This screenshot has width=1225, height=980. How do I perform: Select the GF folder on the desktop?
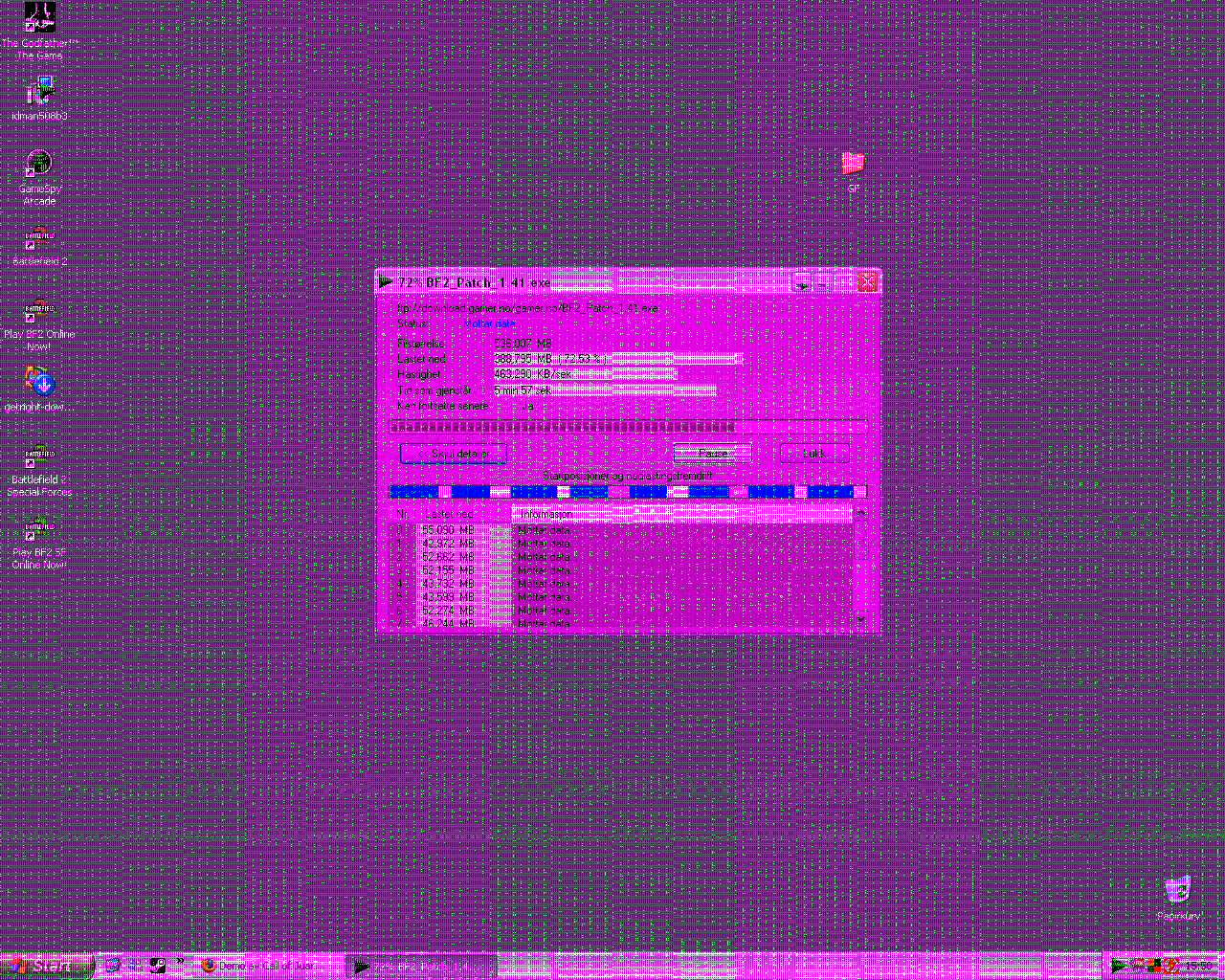pos(853,171)
